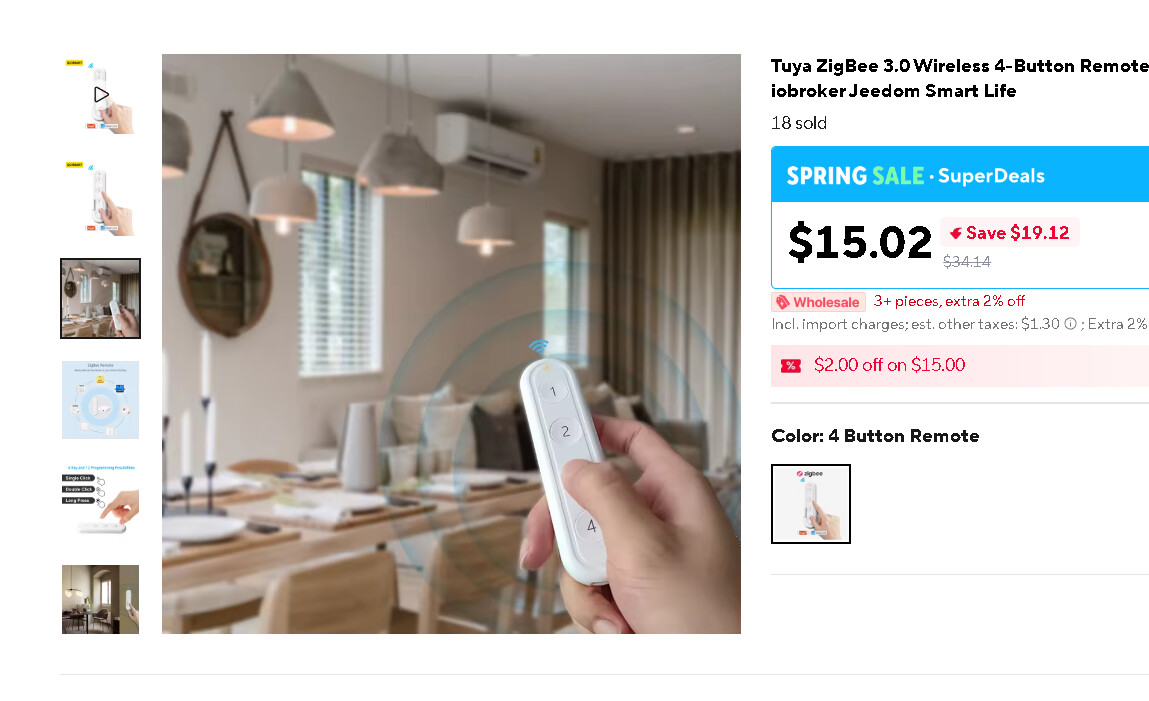Click the Wholesale label

(x=826, y=303)
